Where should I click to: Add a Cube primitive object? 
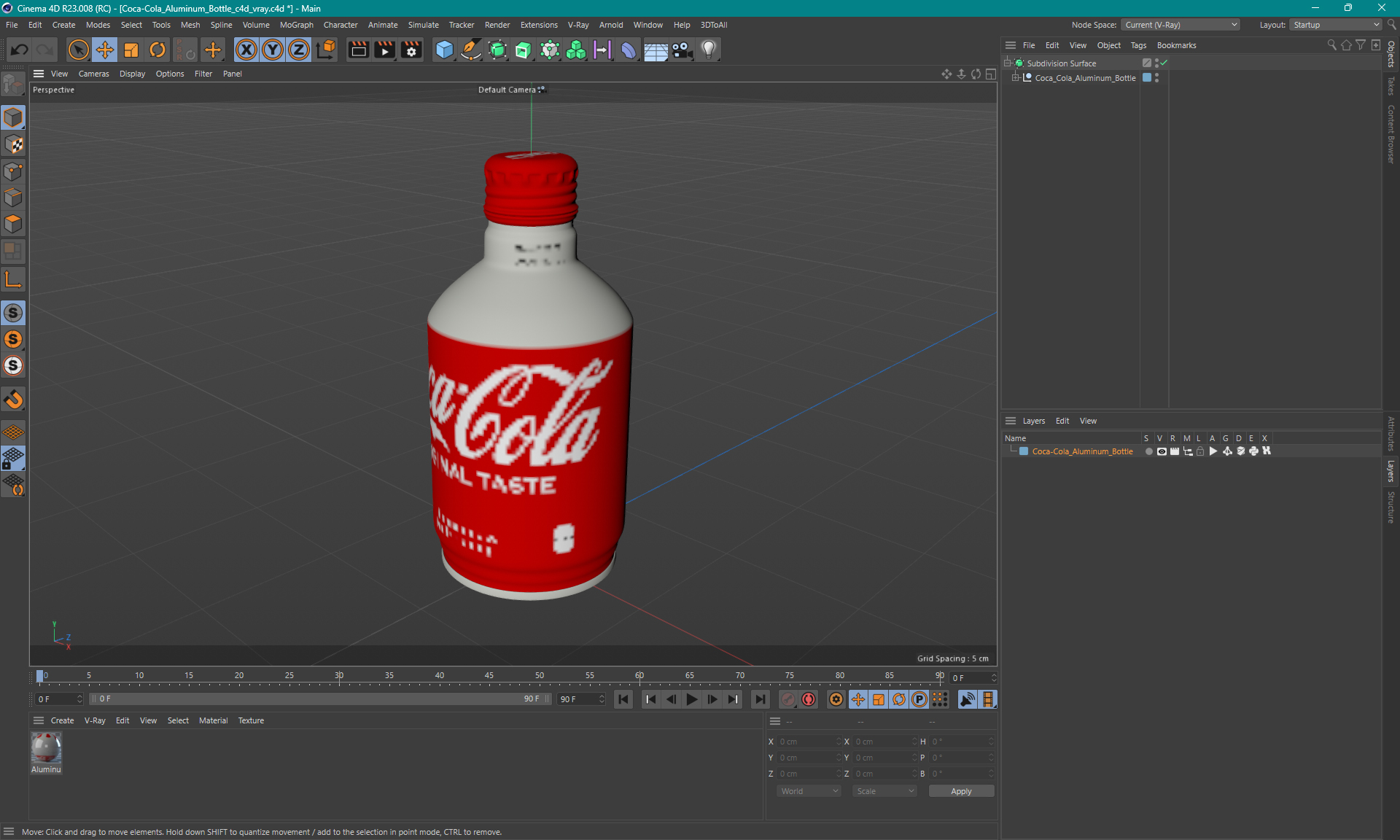click(444, 50)
